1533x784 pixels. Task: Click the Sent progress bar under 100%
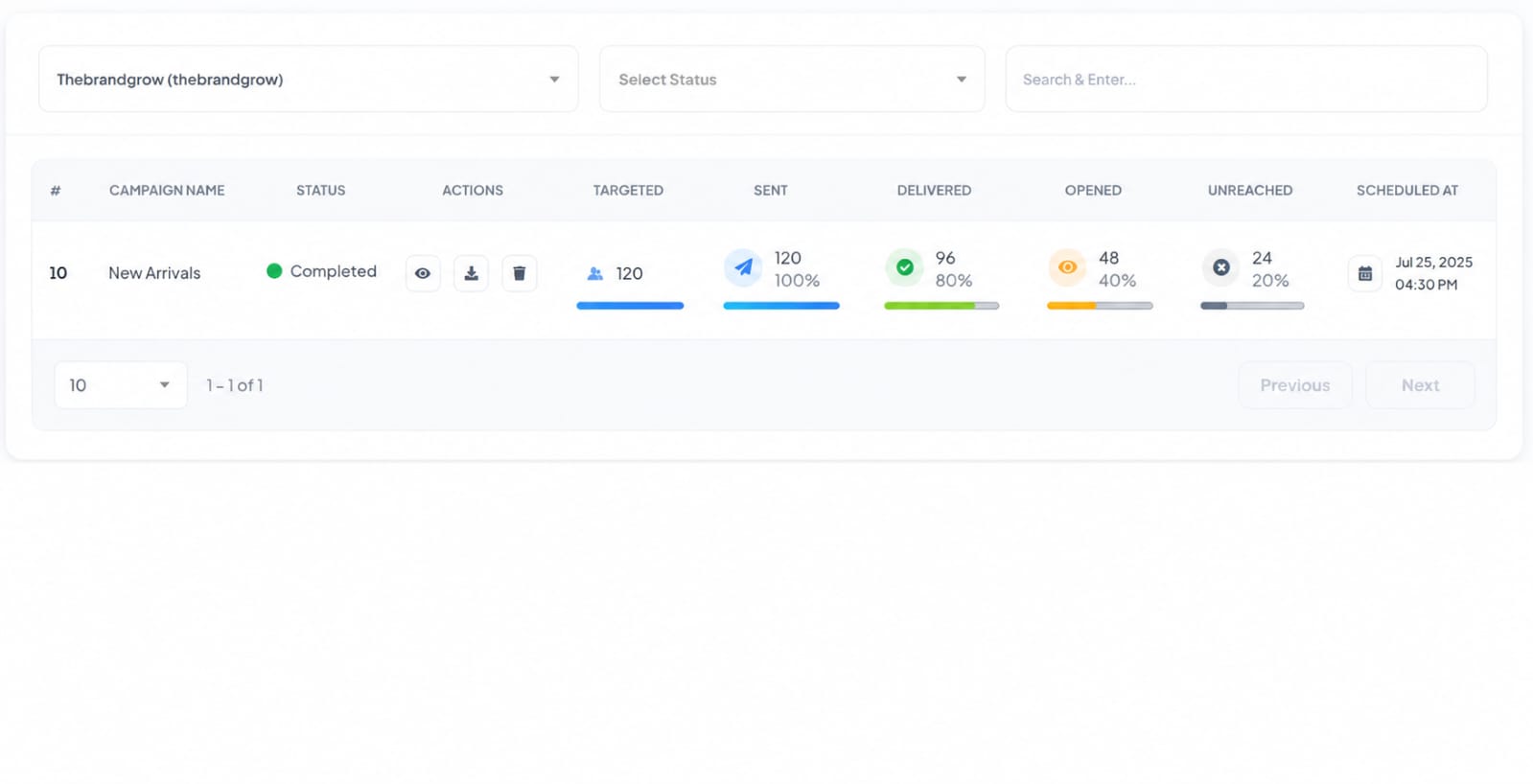[x=781, y=306]
